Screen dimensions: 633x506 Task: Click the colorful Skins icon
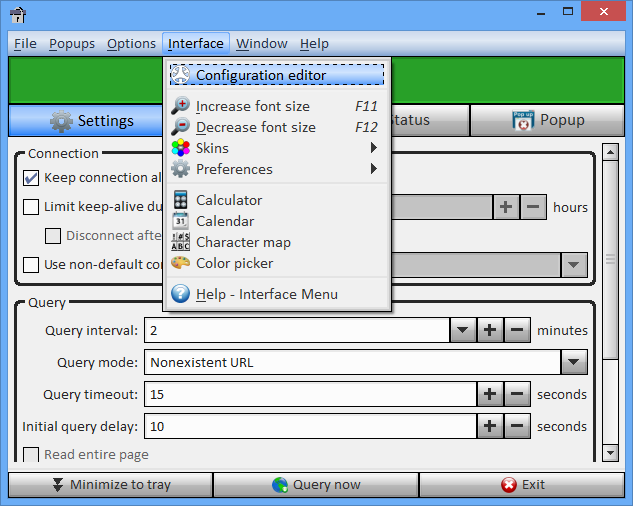(x=180, y=148)
